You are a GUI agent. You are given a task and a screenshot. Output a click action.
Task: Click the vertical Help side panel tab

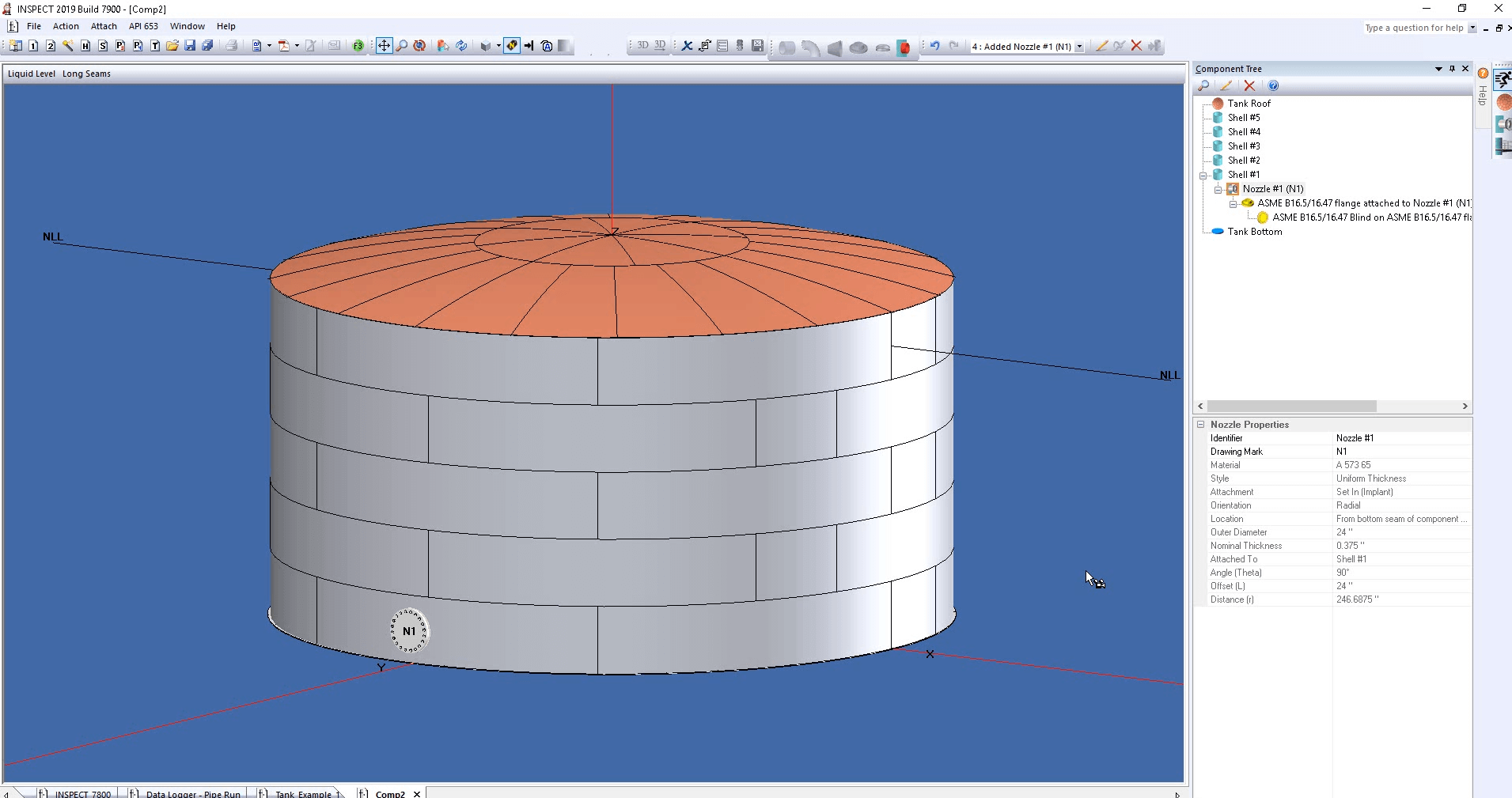click(x=1482, y=93)
